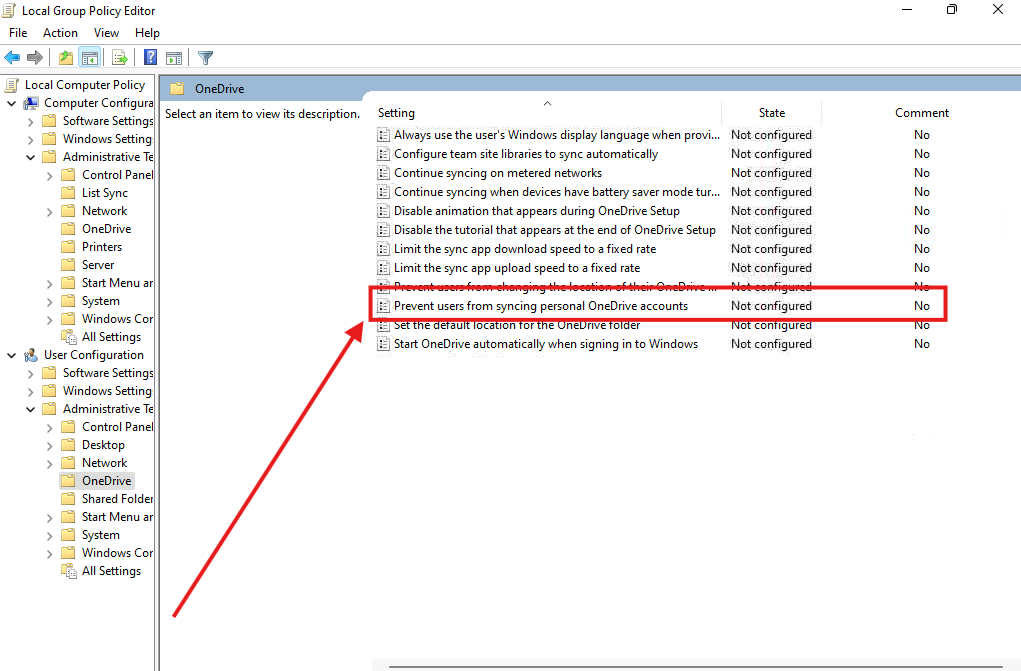Select 'Limit the sync app upload speed' policy
Viewport: 1021px width, 671px height.
[x=517, y=268]
